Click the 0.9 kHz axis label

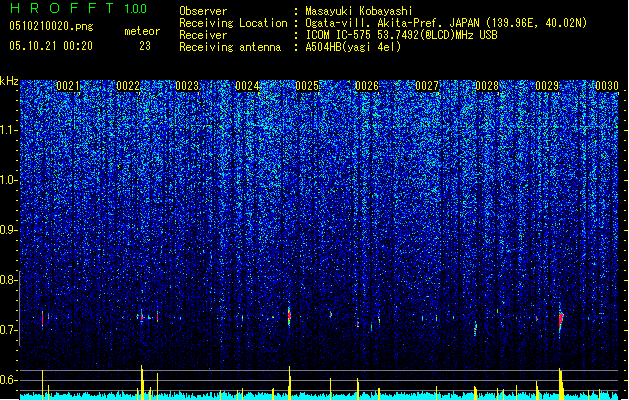click(x=8, y=230)
